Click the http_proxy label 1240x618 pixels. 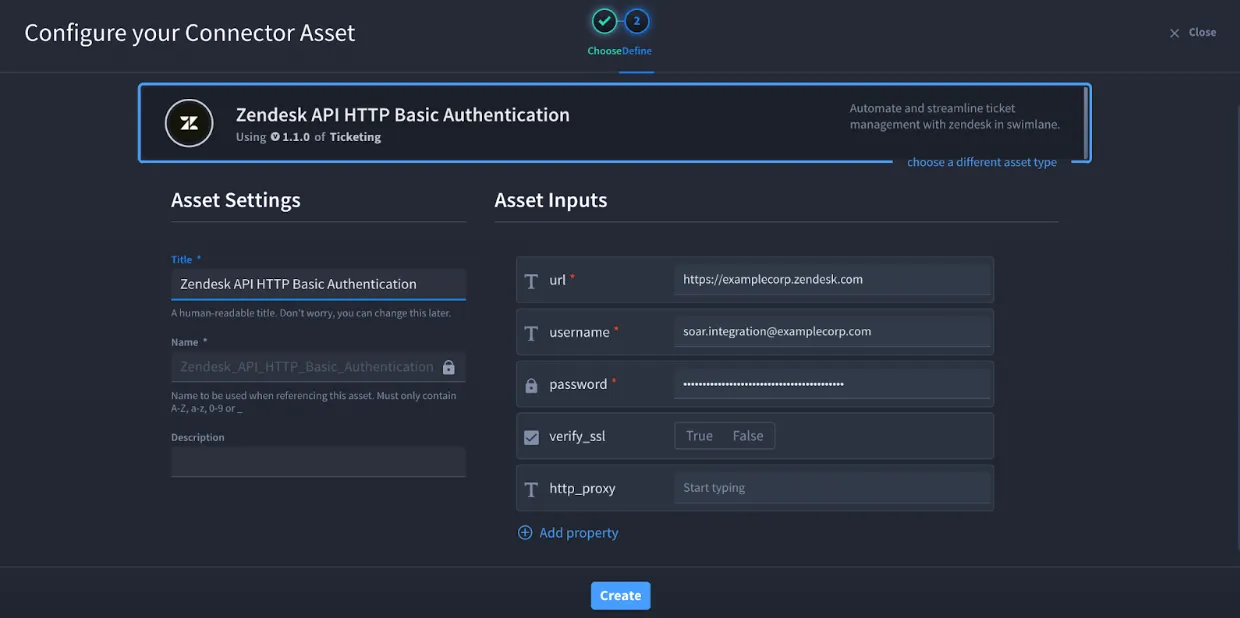click(x=583, y=489)
